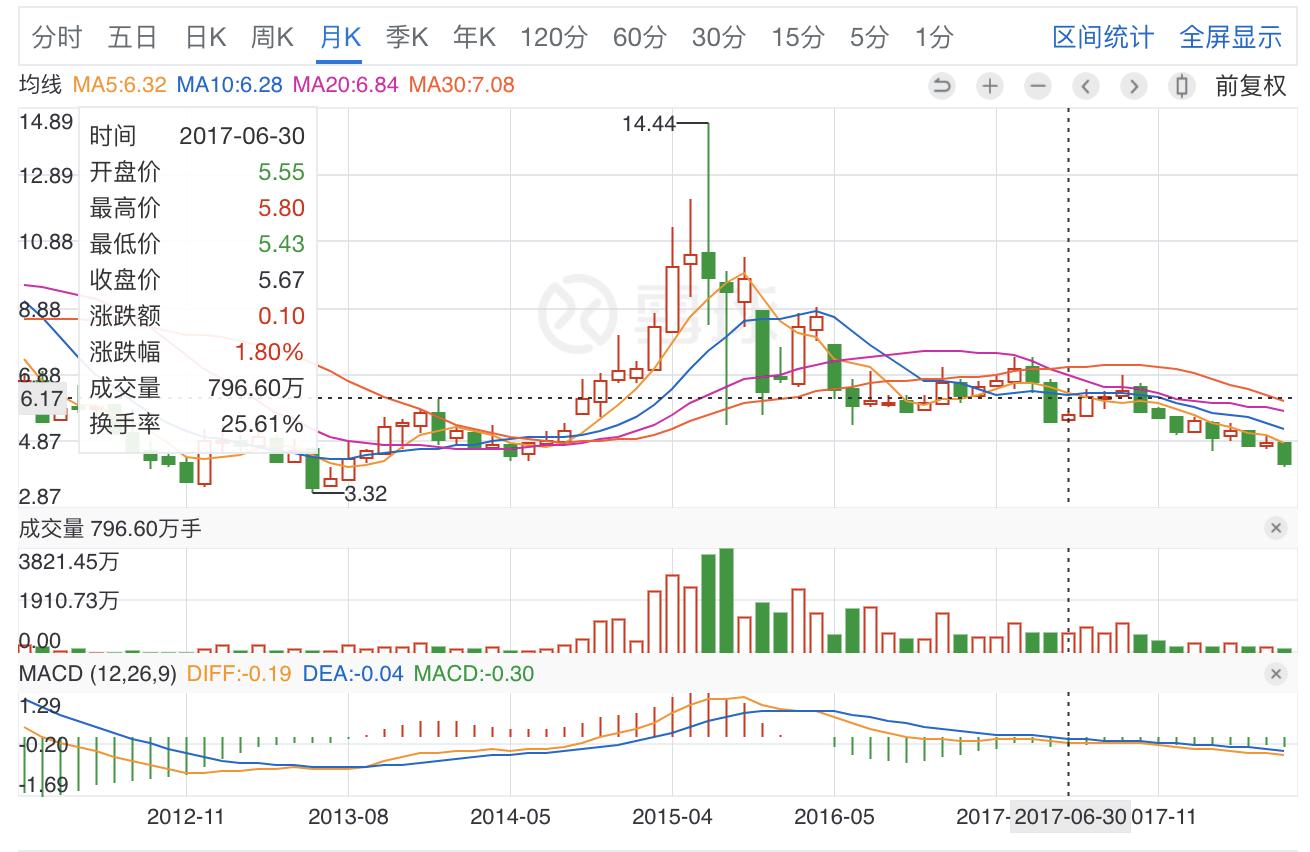The width and height of the screenshot is (1310, 852).
Task: Click the MACD:-0.30 value label
Action: [x=474, y=674]
